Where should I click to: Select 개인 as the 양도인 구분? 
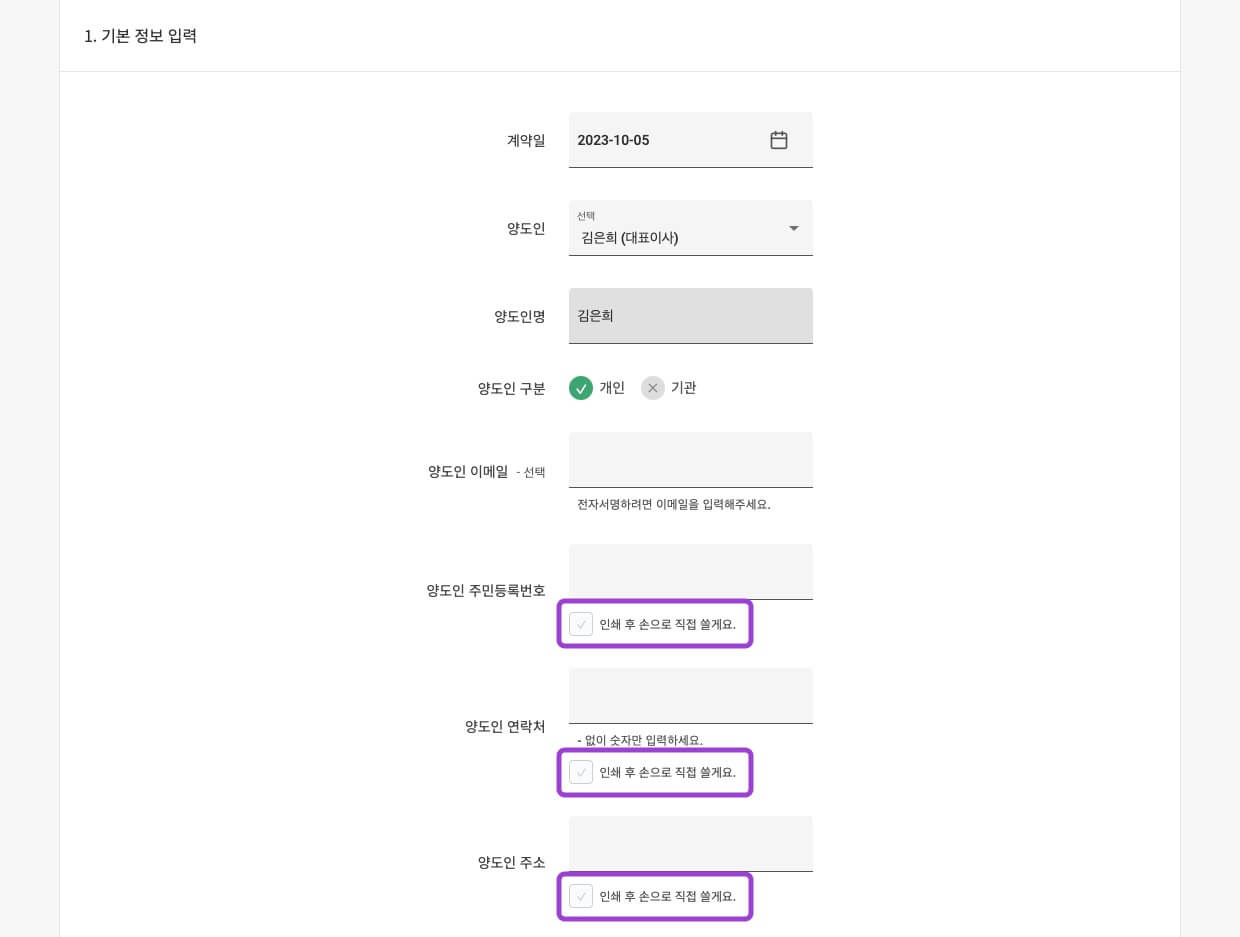click(x=597, y=388)
